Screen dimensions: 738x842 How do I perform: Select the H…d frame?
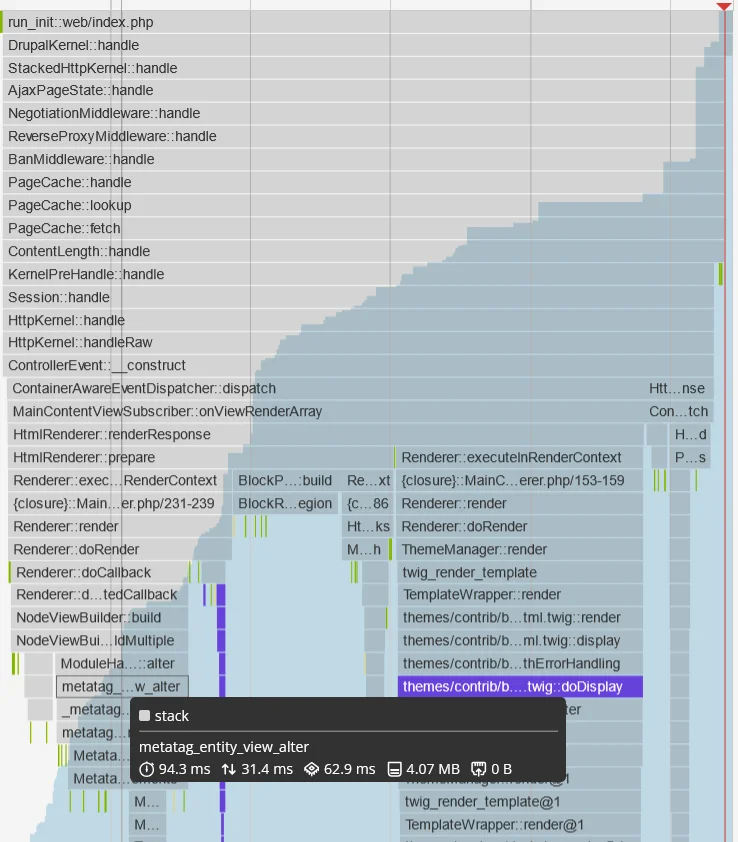690,434
